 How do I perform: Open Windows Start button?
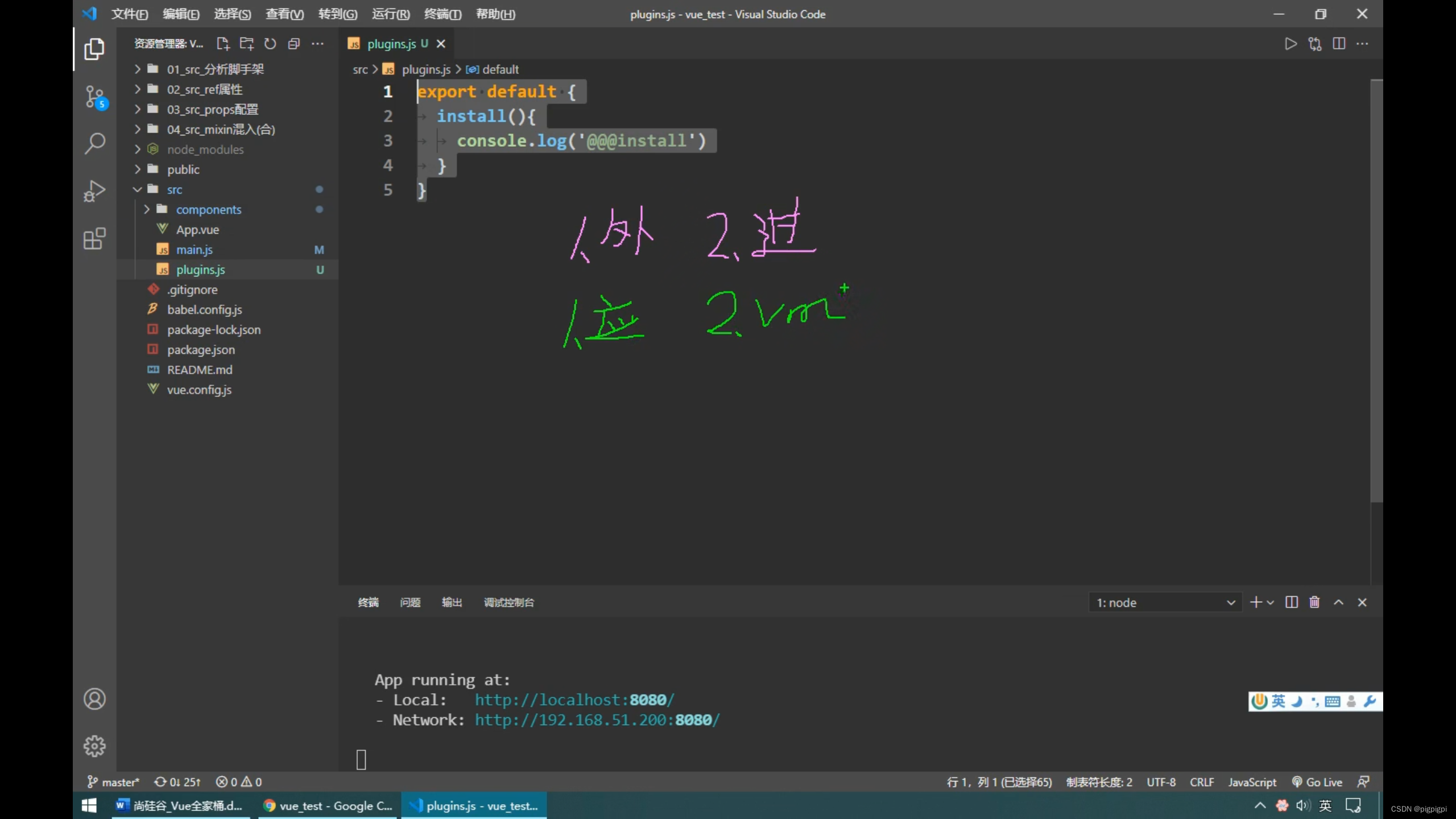coord(89,805)
